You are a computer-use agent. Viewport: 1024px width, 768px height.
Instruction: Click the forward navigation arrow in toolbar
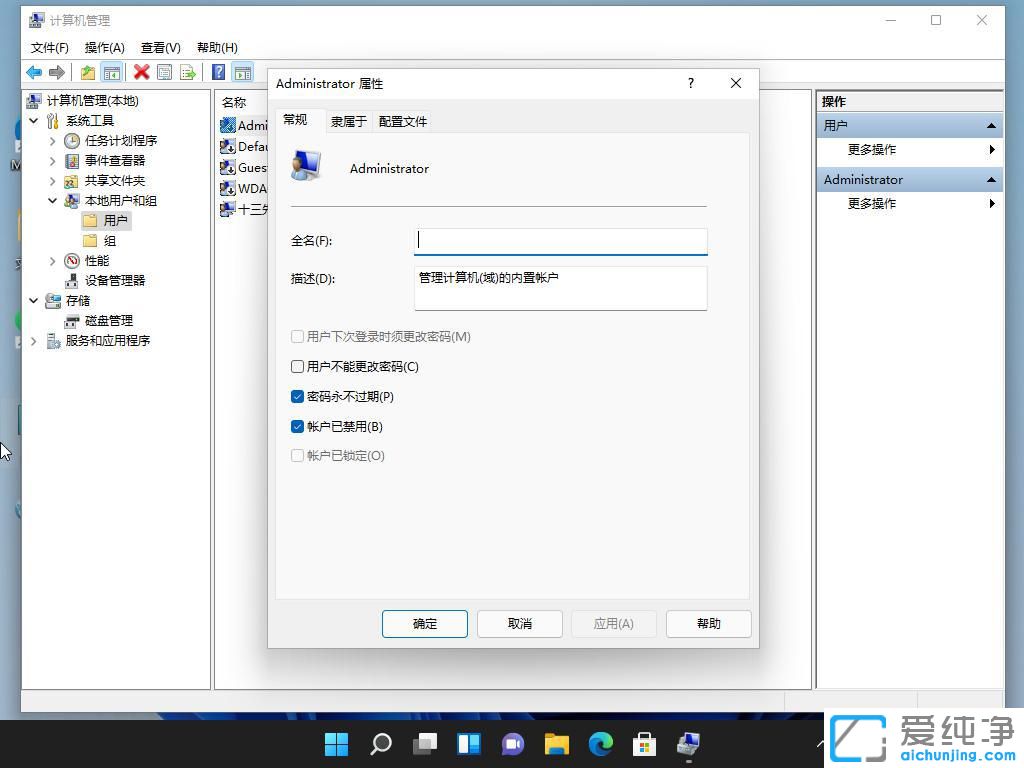55,72
